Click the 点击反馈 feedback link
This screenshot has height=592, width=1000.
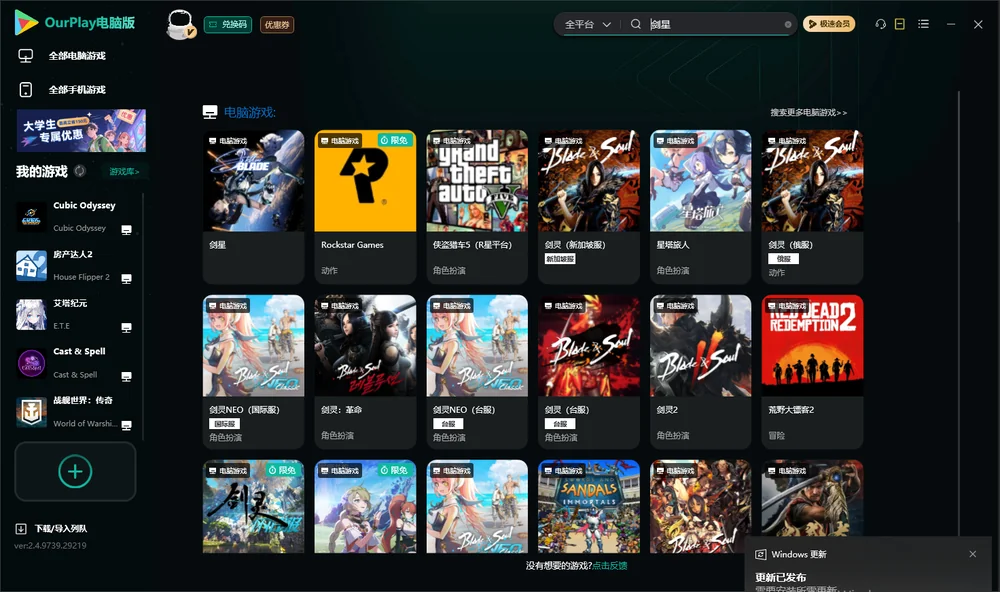tap(610, 565)
